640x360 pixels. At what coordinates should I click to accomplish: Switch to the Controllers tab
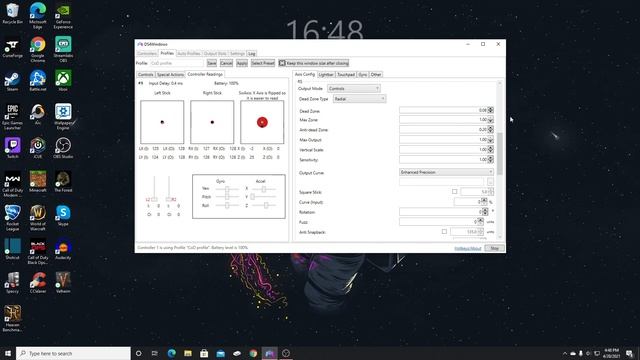(x=147, y=54)
